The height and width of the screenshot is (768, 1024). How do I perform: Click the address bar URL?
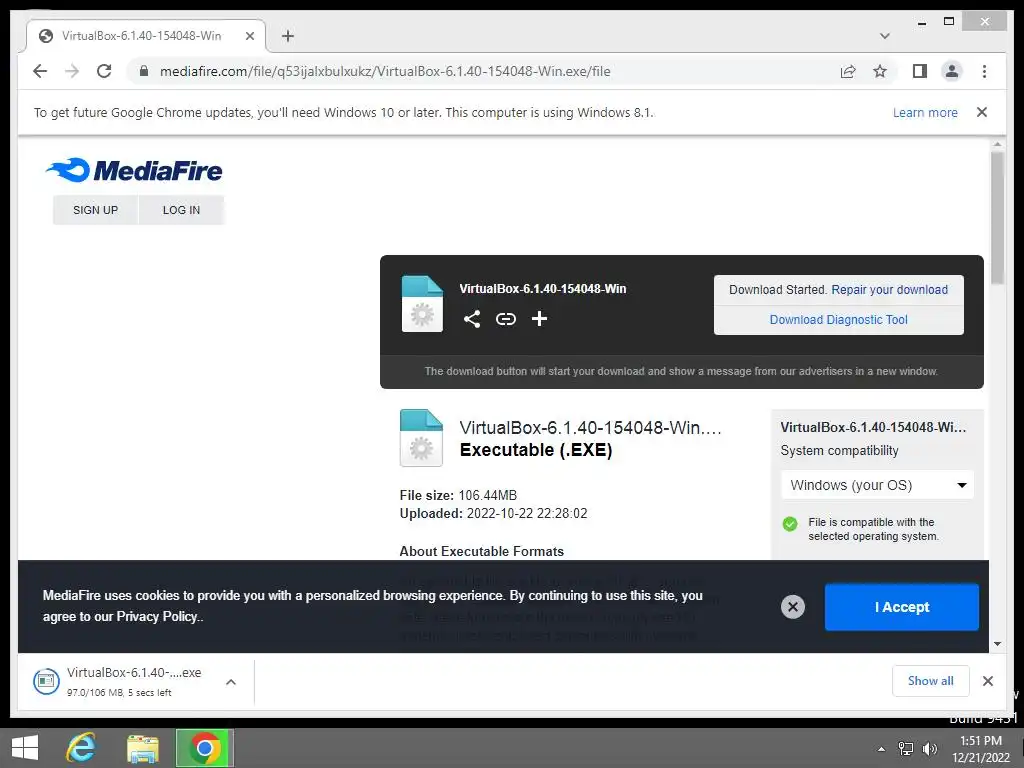click(x=385, y=71)
